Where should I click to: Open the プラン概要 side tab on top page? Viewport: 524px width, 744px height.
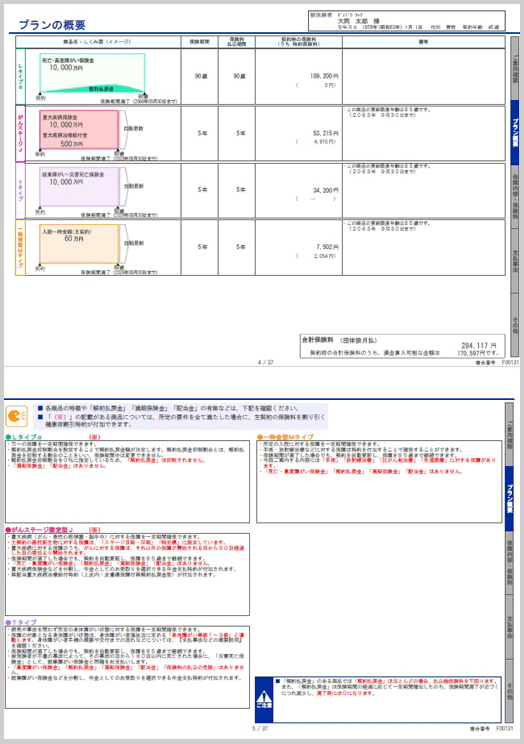pos(515,132)
